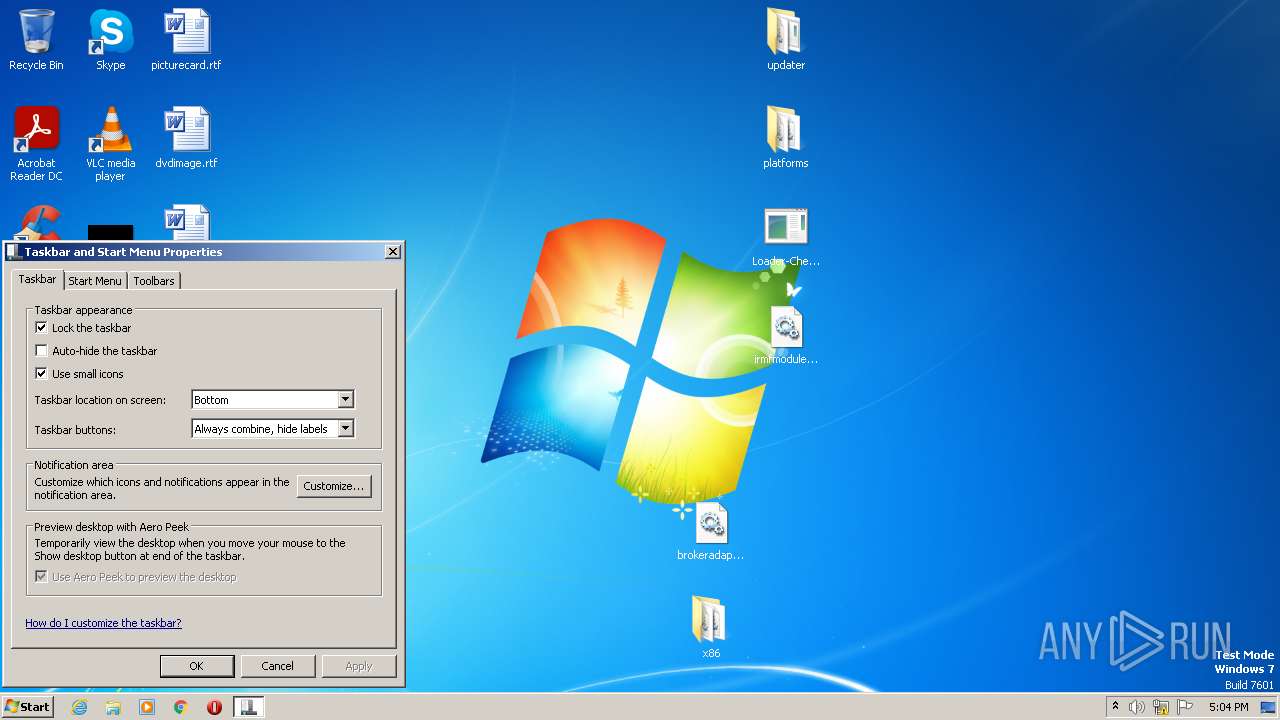Open Opera browser from the taskbar
1280x720 pixels.
(214, 707)
